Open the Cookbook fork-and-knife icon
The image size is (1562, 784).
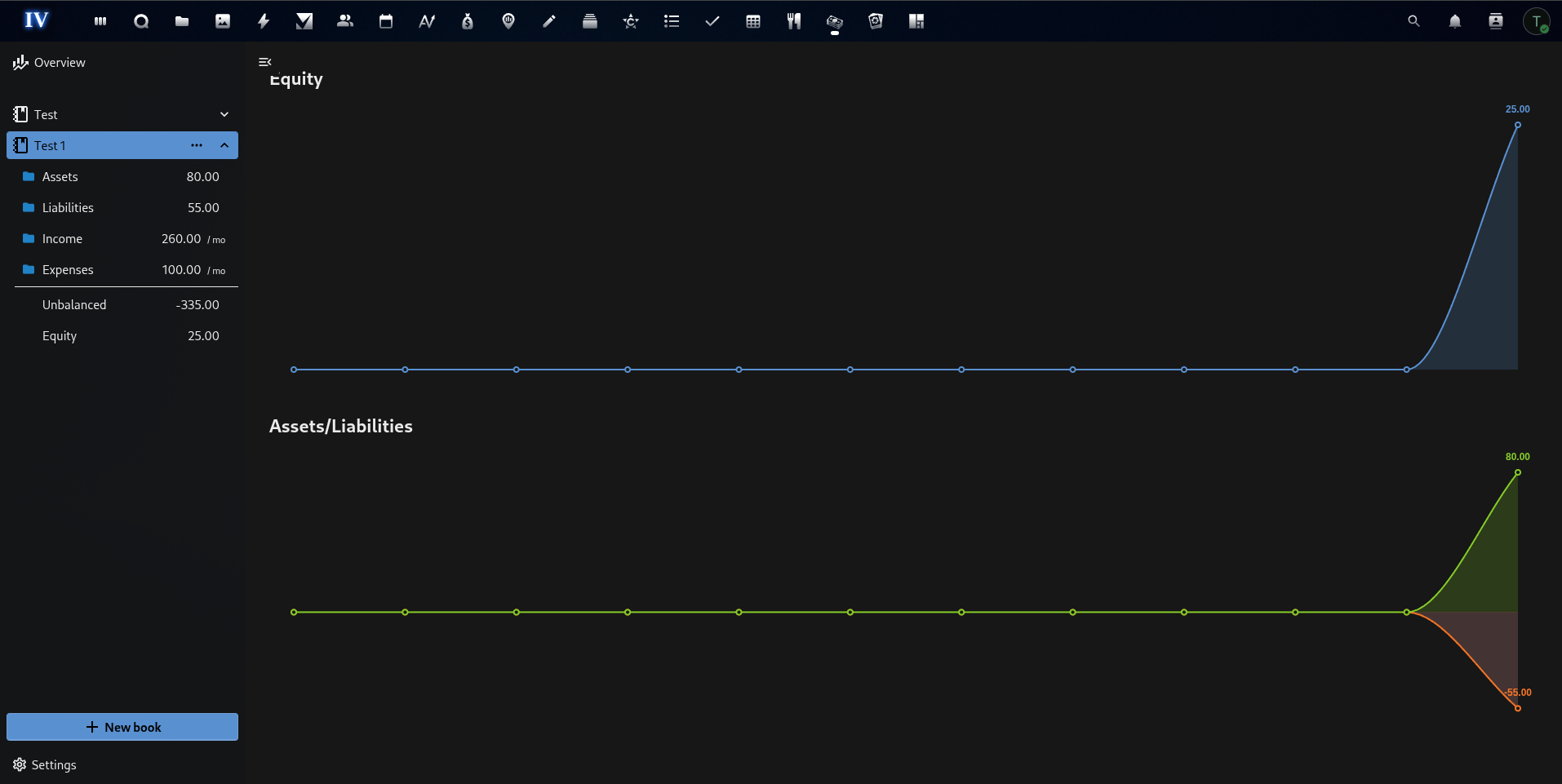click(x=793, y=21)
